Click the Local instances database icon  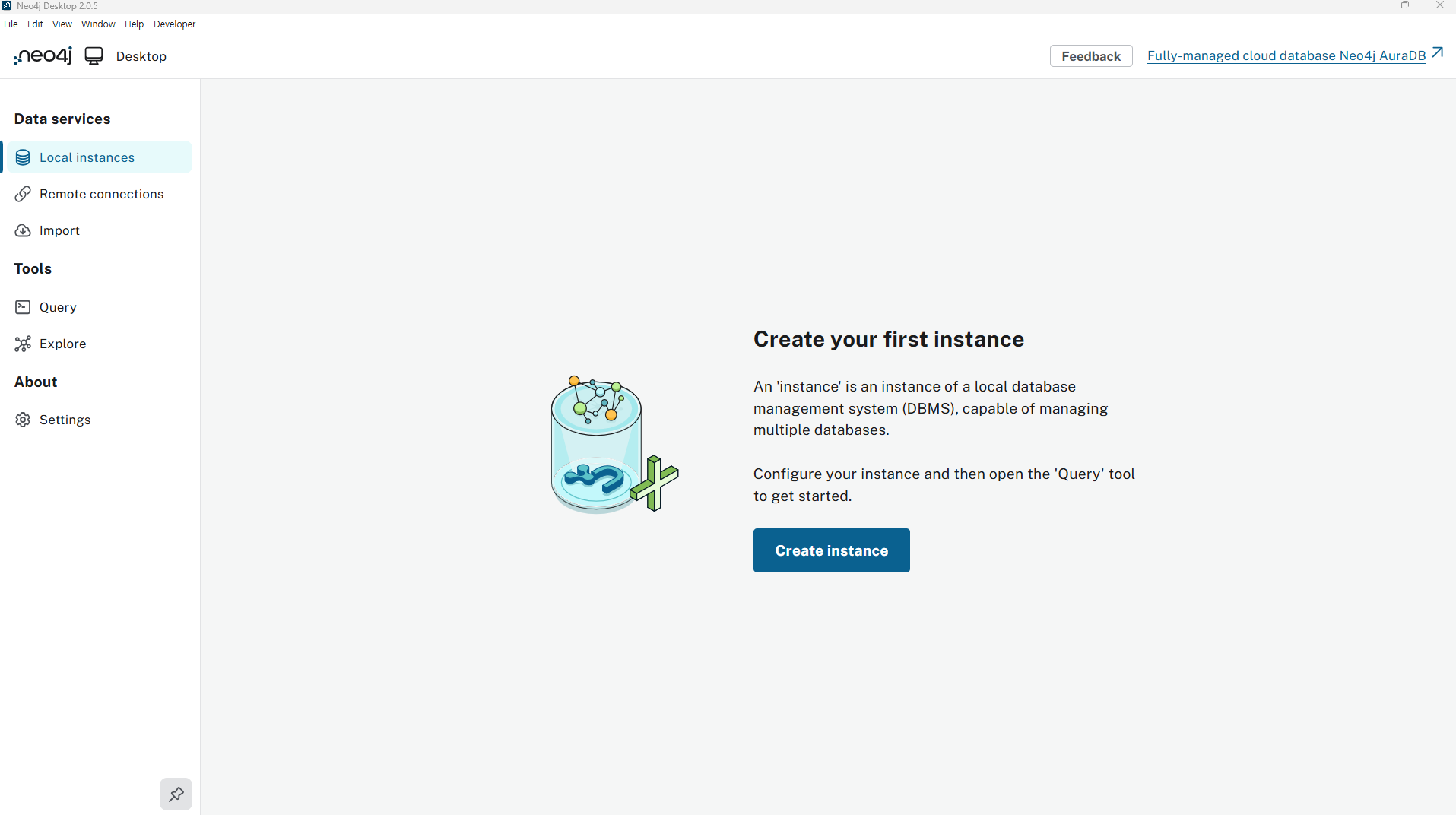23,157
